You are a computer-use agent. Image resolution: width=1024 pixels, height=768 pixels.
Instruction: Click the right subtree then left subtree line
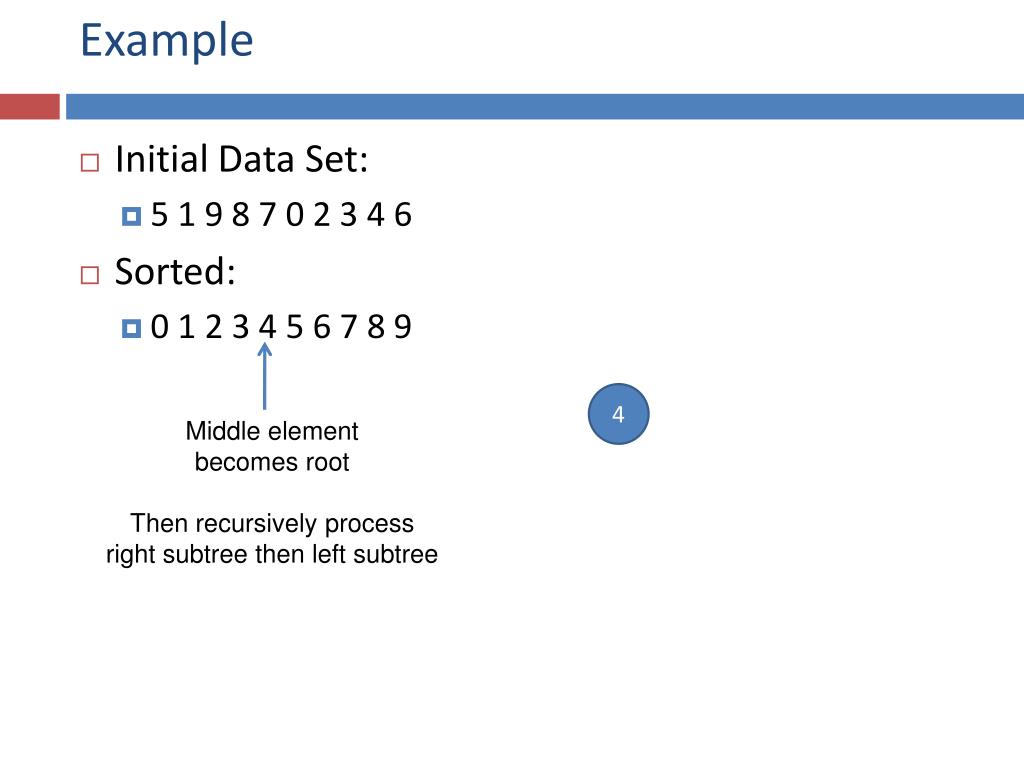pyautogui.click(x=272, y=554)
